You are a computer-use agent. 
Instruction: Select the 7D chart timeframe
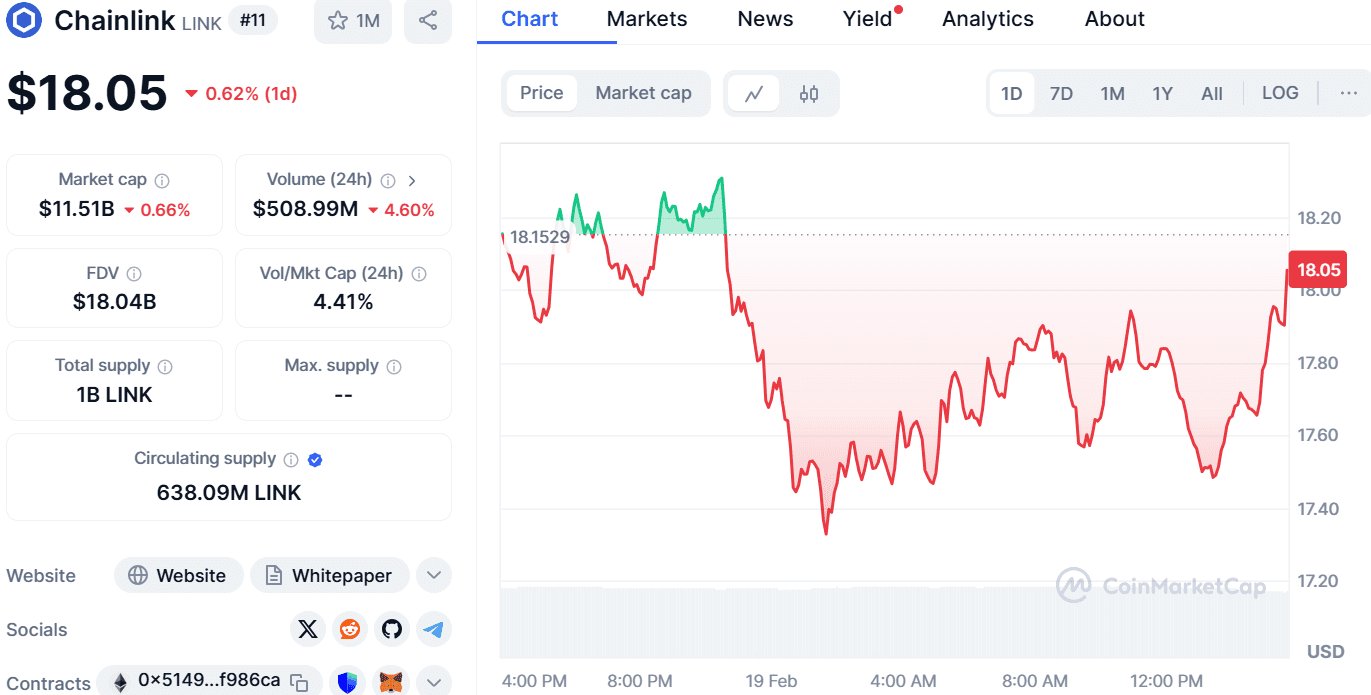point(1061,92)
